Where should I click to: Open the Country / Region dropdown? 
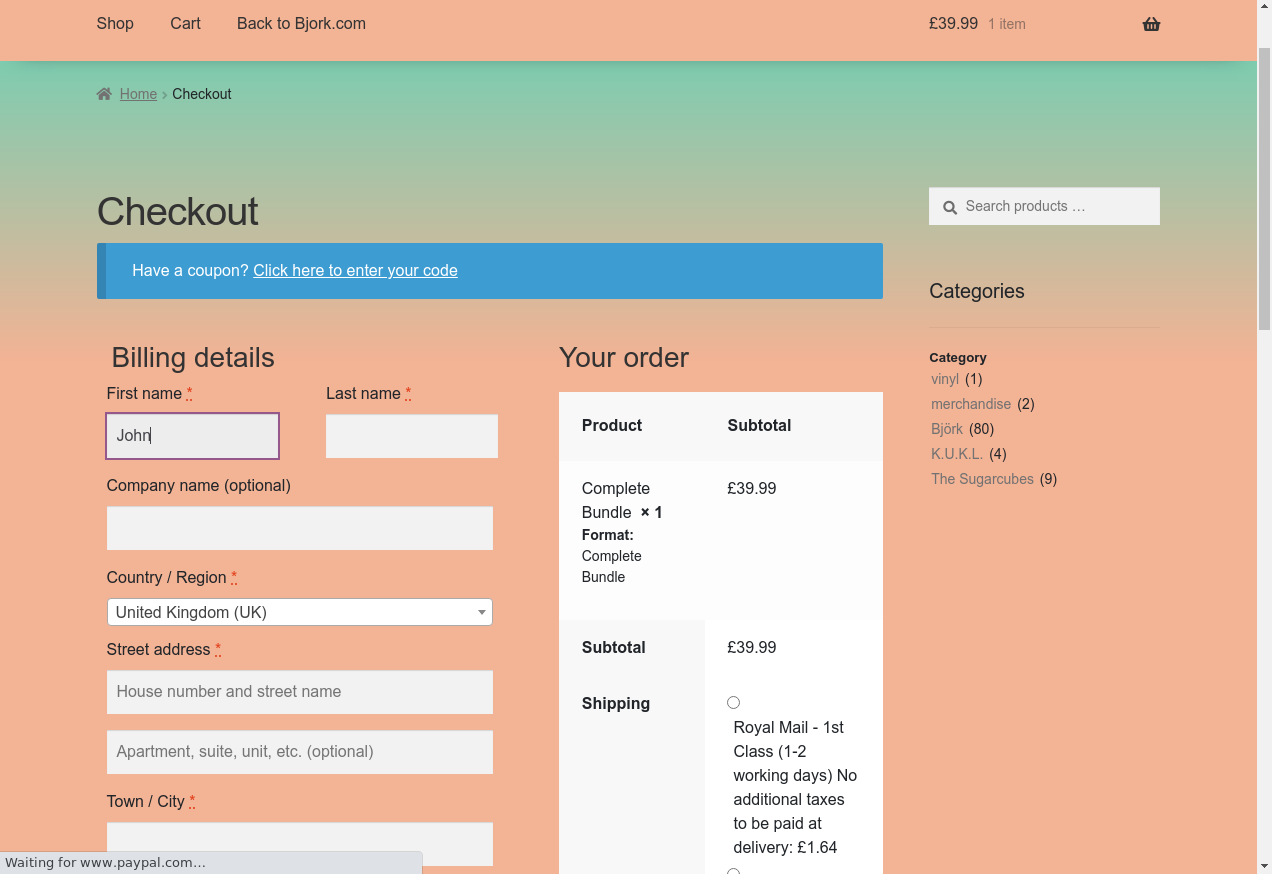pos(290,612)
